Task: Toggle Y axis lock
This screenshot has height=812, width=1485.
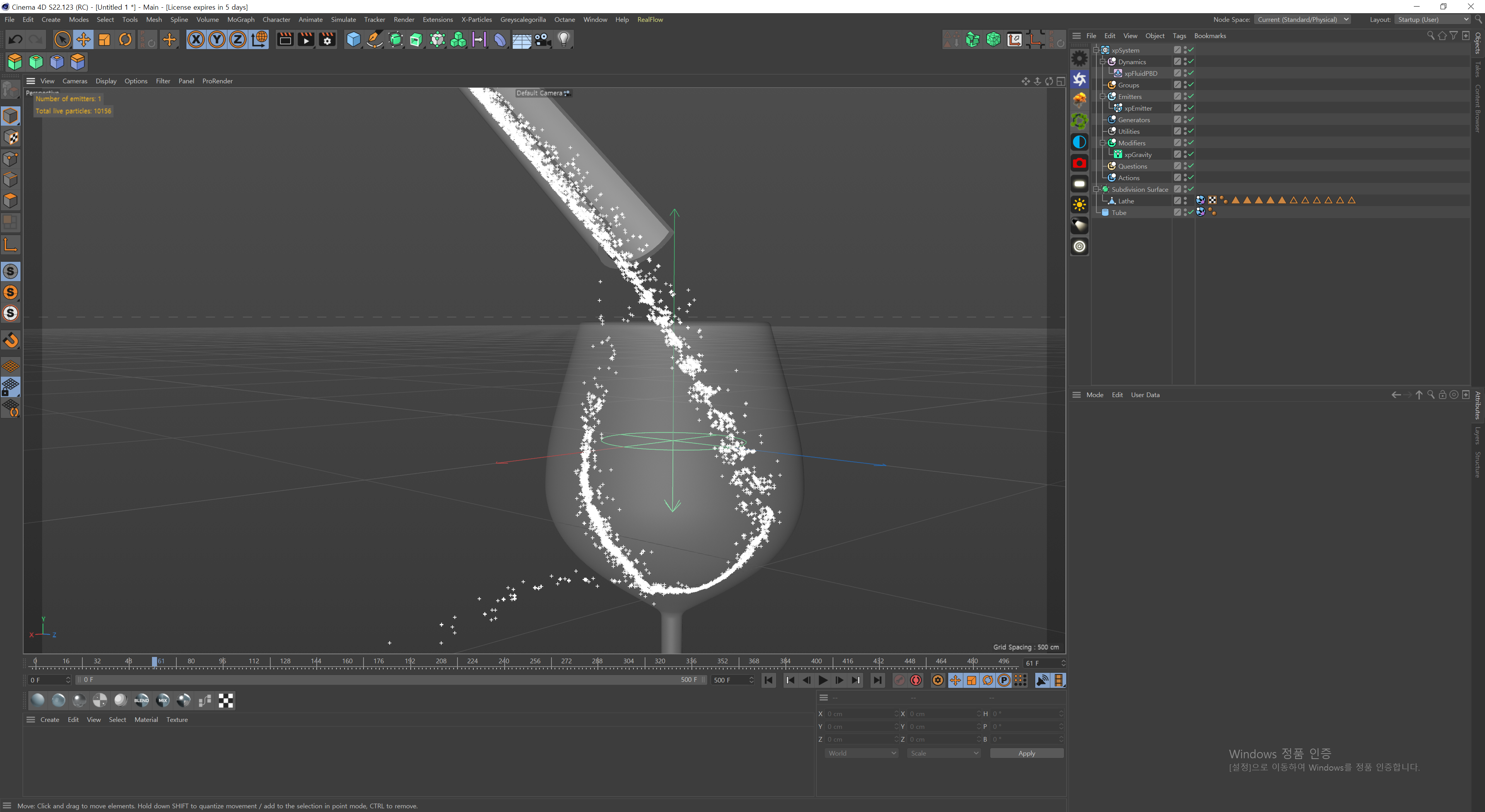Action: pyautogui.click(x=217, y=40)
